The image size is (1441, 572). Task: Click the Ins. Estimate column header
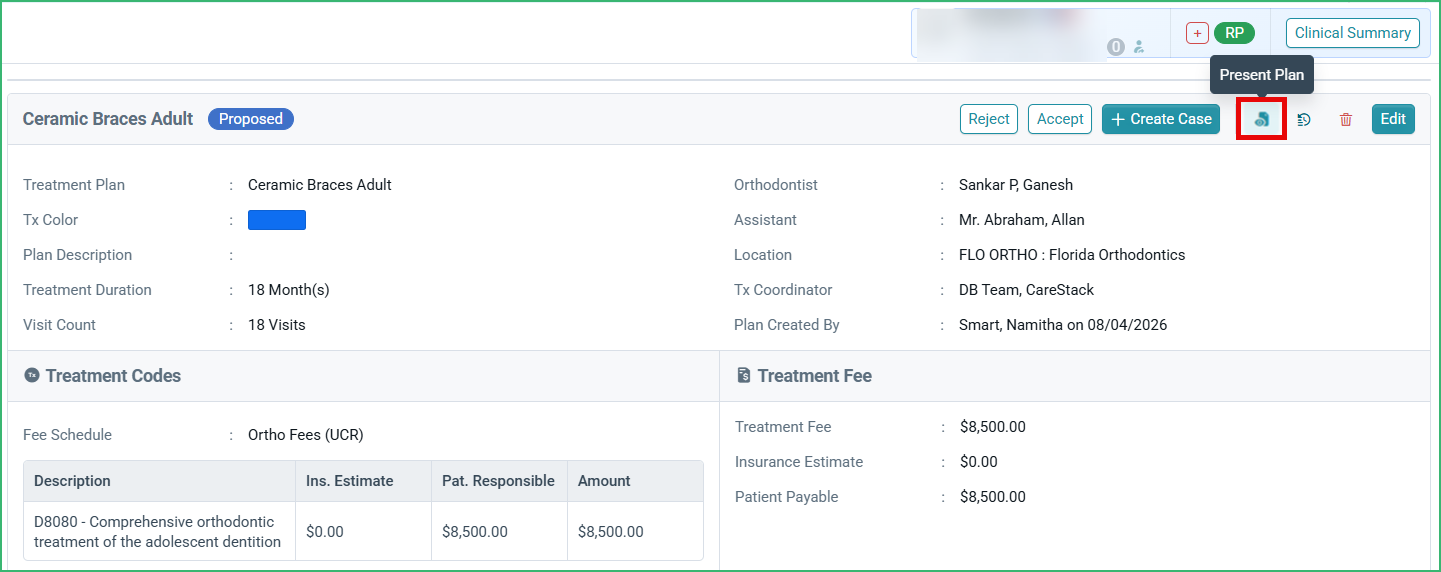[x=363, y=481]
